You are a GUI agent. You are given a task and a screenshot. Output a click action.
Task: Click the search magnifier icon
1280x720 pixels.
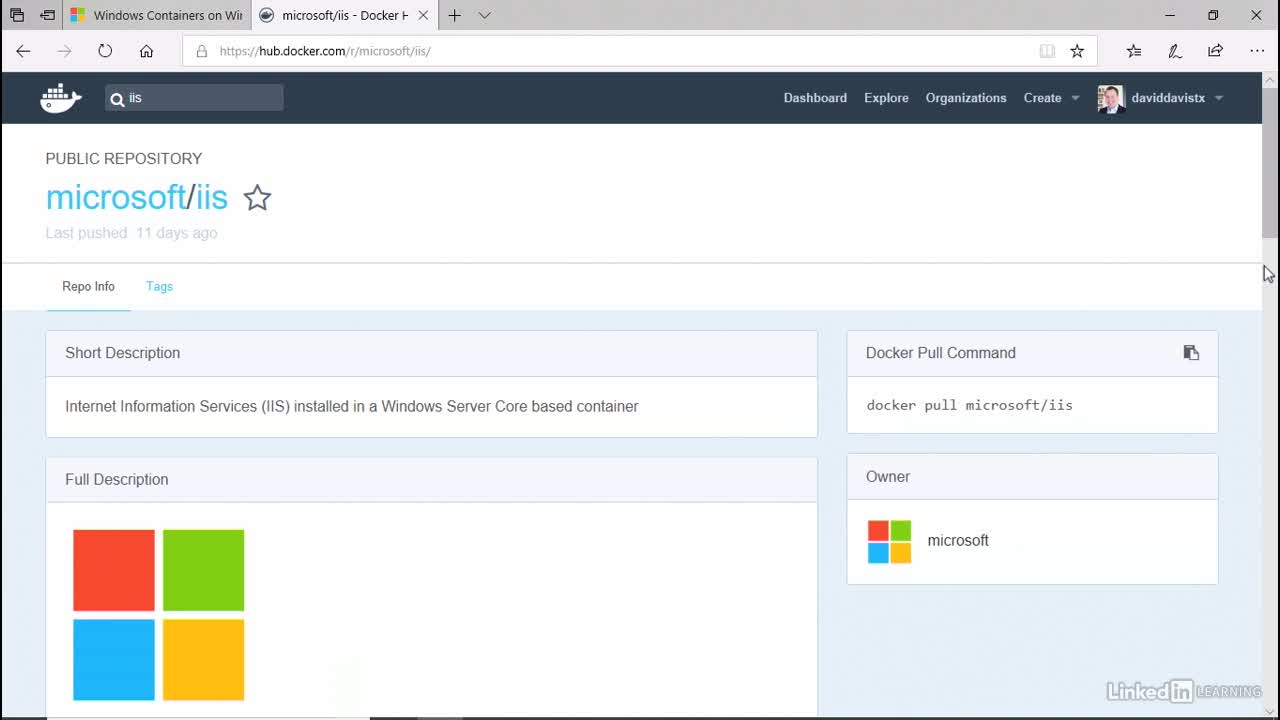(117, 98)
